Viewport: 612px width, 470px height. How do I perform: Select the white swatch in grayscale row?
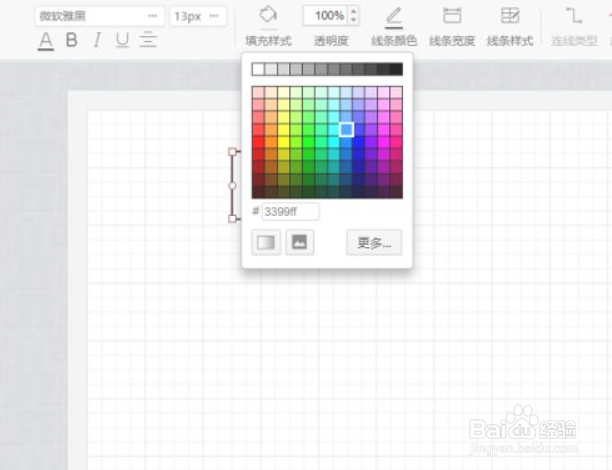point(258,69)
